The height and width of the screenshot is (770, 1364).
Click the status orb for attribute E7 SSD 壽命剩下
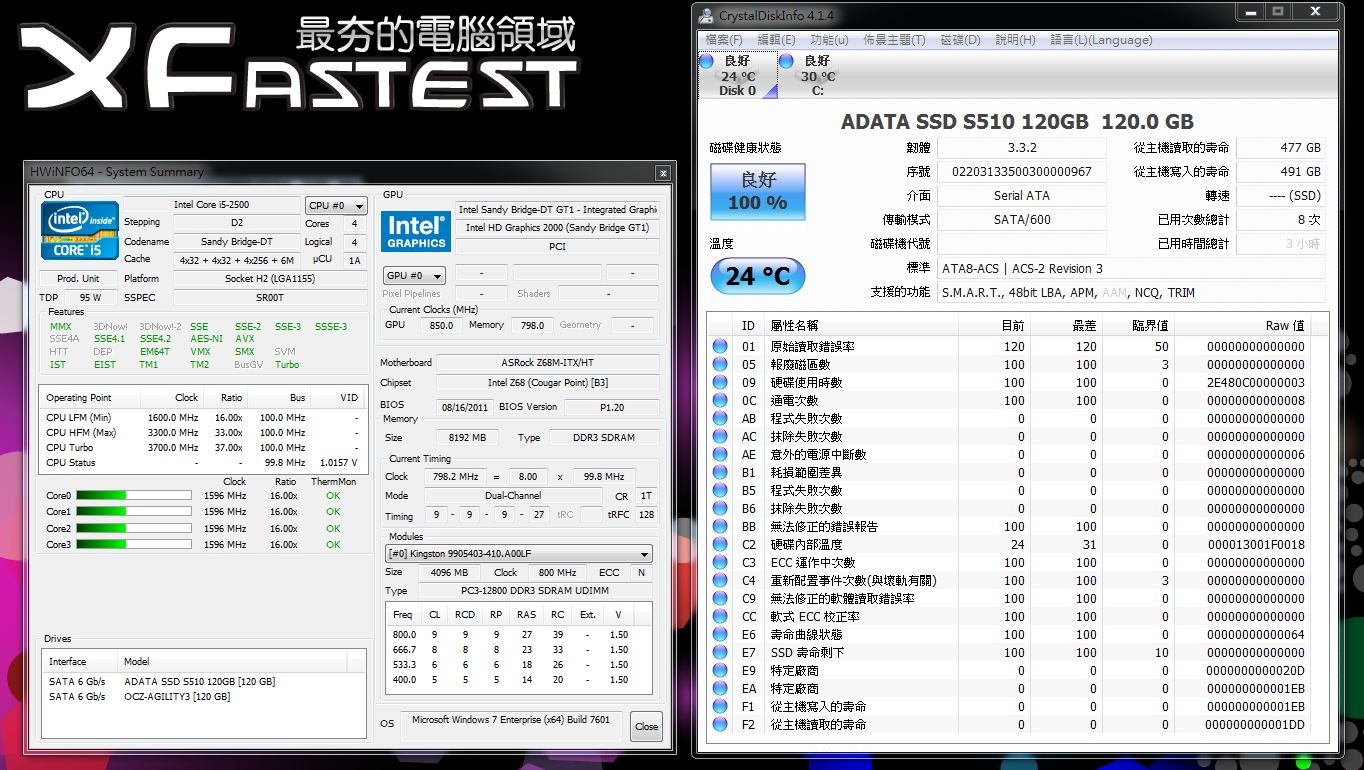coord(720,653)
